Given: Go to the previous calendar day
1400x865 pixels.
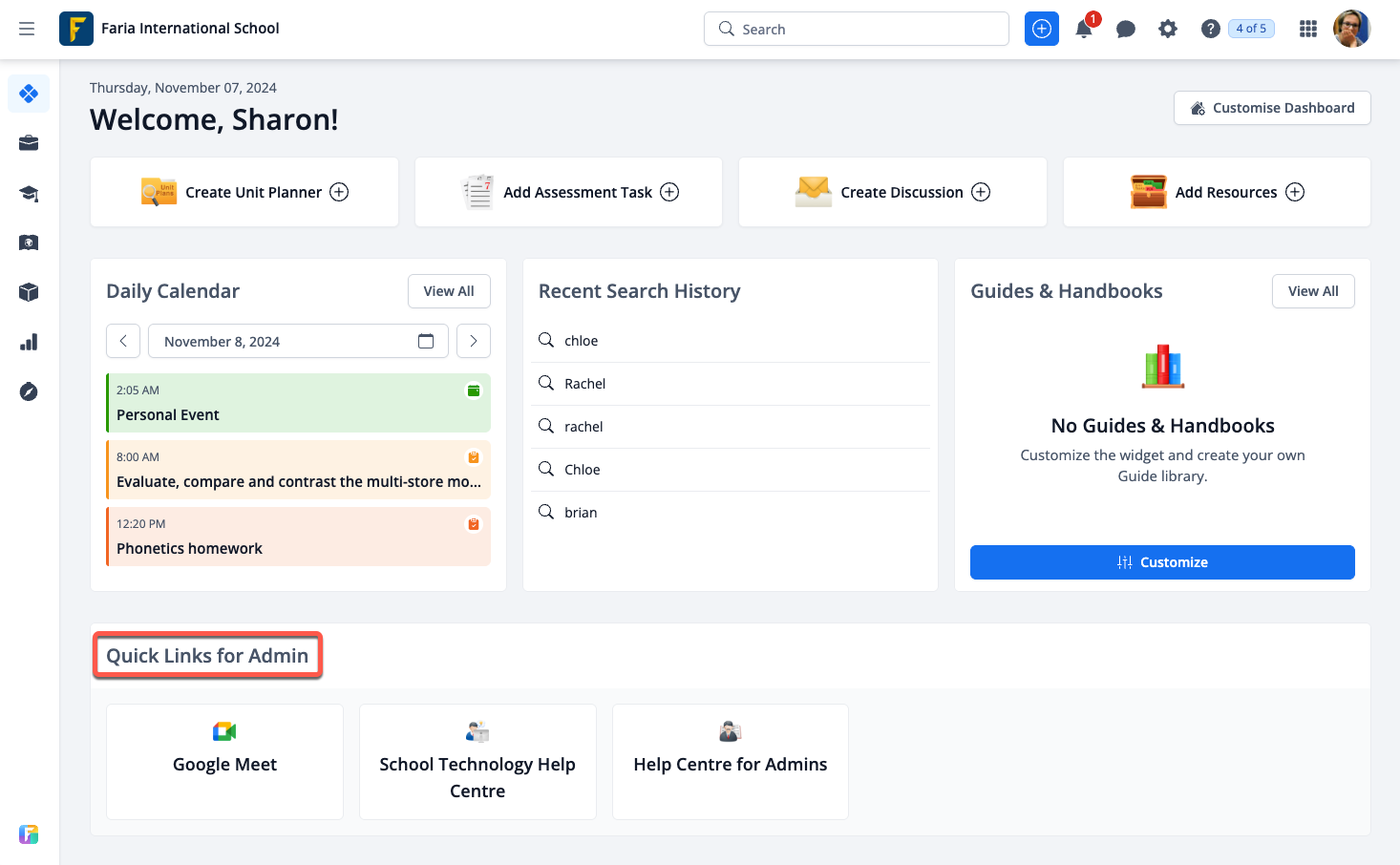Looking at the screenshot, I should tap(123, 341).
